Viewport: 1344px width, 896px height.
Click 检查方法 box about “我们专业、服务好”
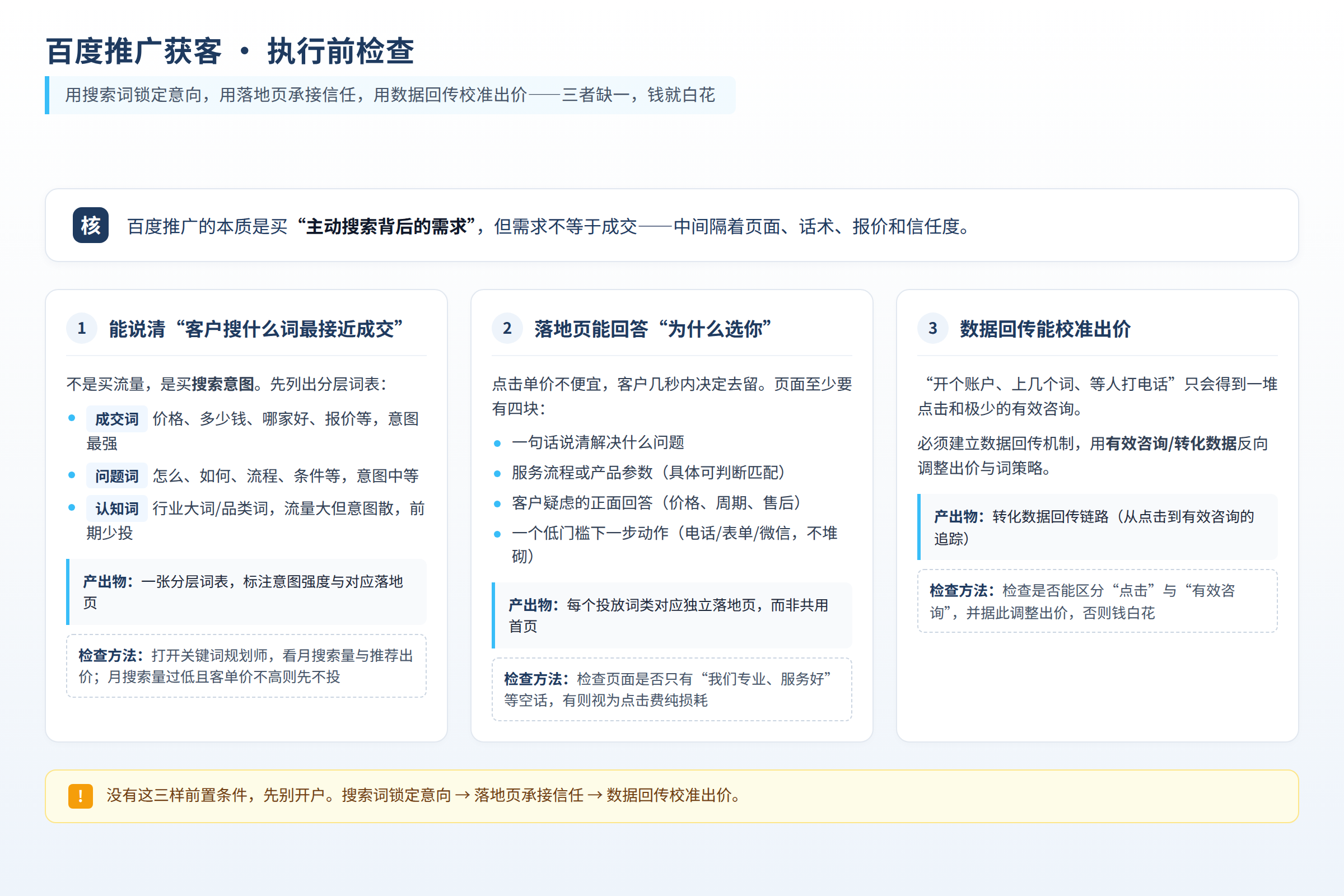click(x=672, y=689)
